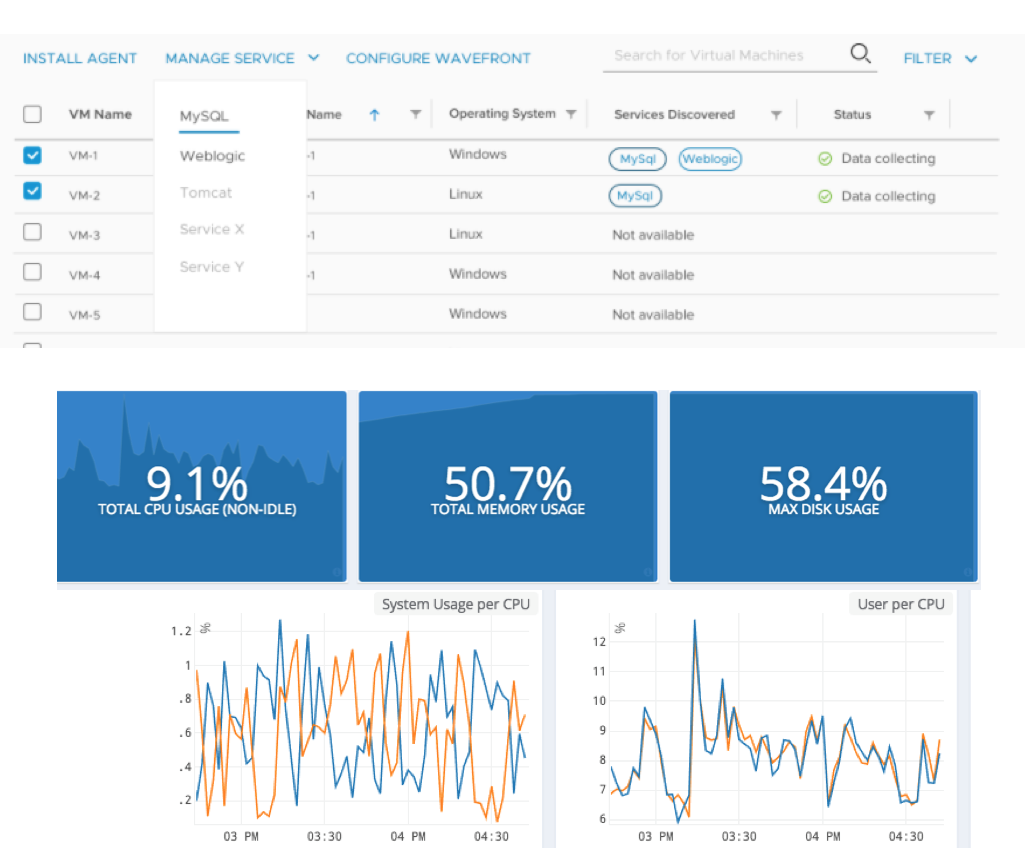1030x868 pixels.
Task: Check the VM-3 row checkbox
Action: (x=32, y=232)
